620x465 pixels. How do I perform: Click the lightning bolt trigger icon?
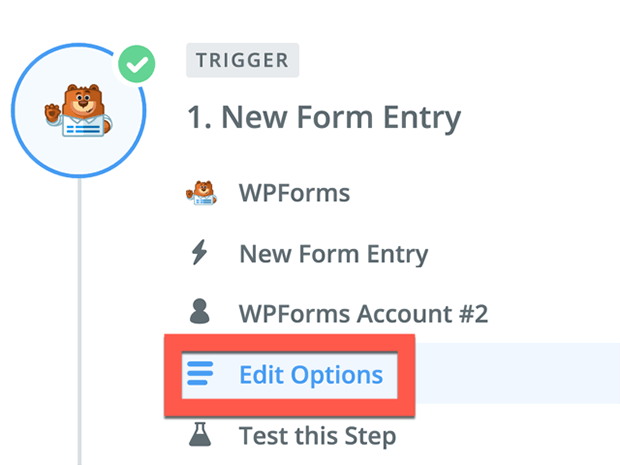pyautogui.click(x=199, y=252)
